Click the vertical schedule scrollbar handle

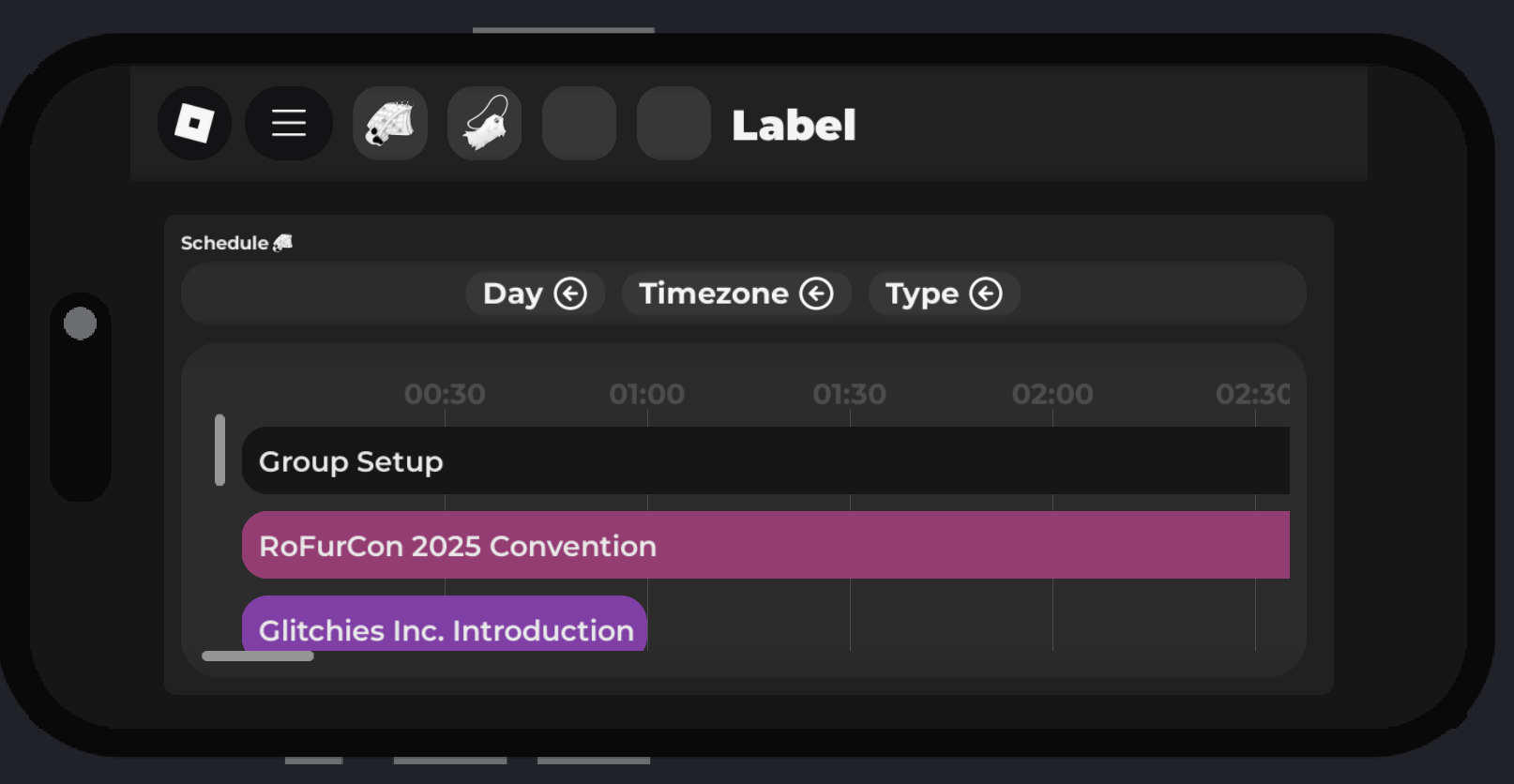pyautogui.click(x=220, y=450)
